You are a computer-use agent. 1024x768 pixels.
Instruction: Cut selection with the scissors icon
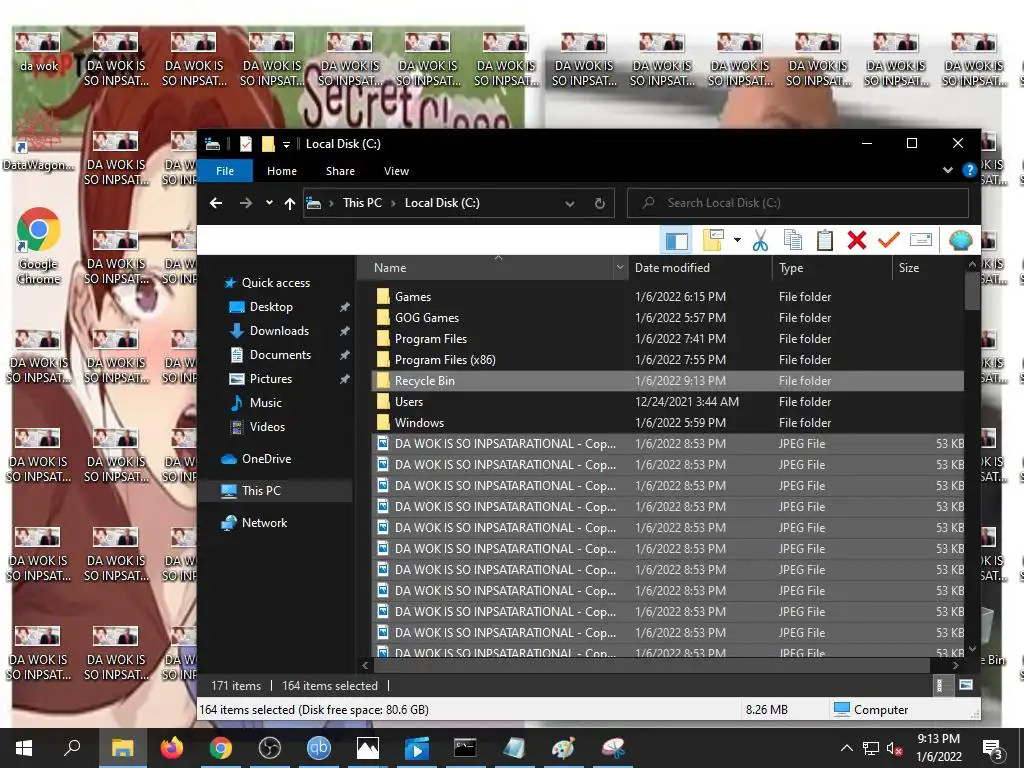click(760, 240)
